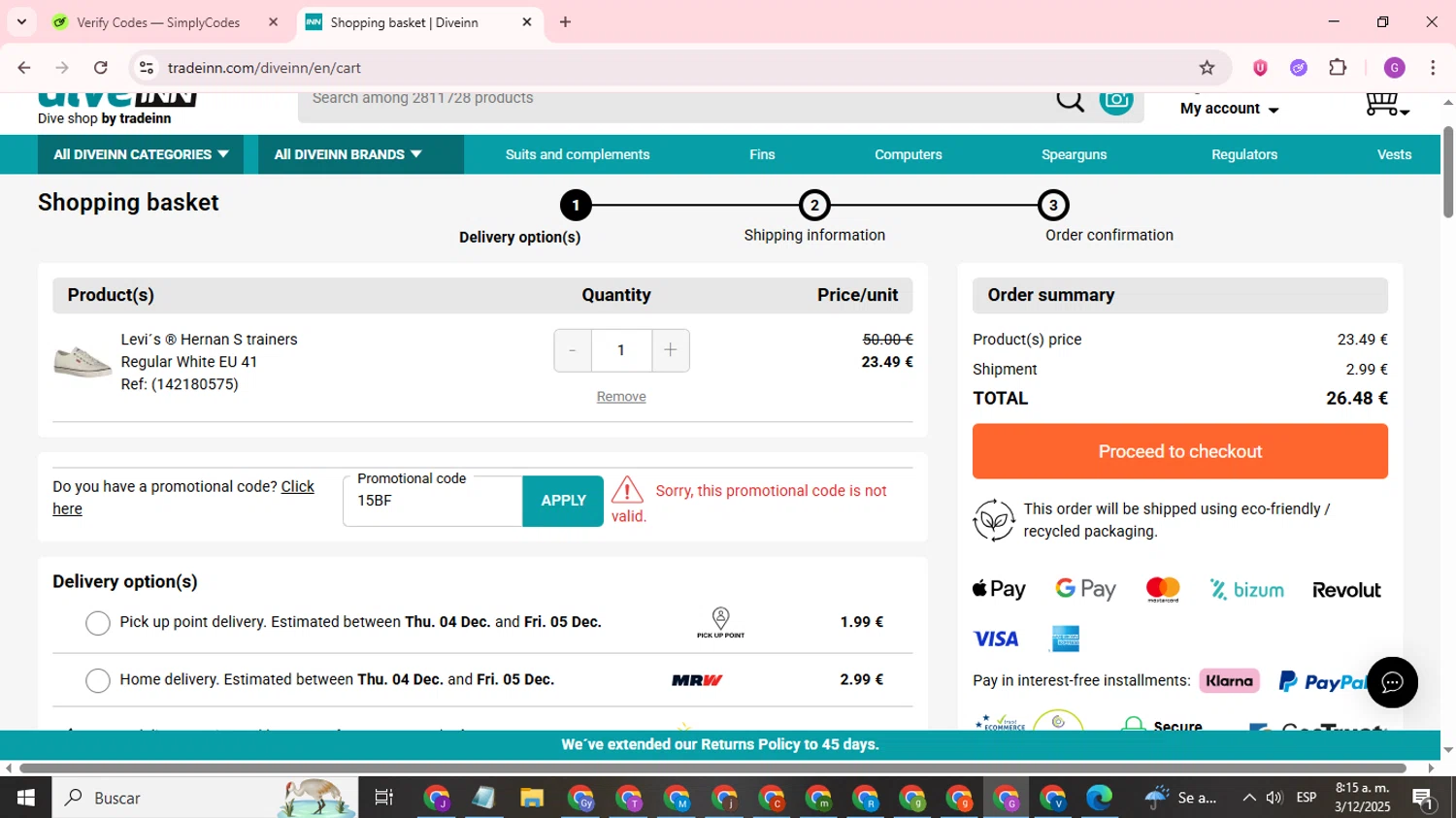Click the horizontal page scrollbar
The width and height of the screenshot is (1456, 818).
coord(712,769)
